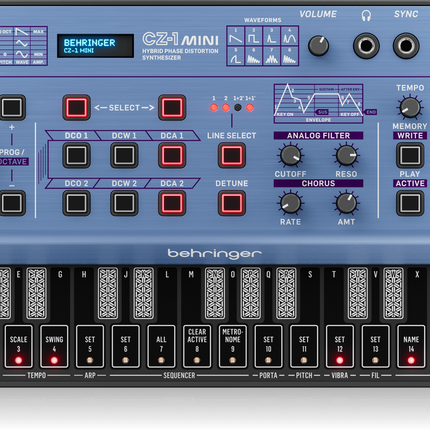Click the line 2 LED indicator
The width and height of the screenshot is (430, 430).
(226, 107)
